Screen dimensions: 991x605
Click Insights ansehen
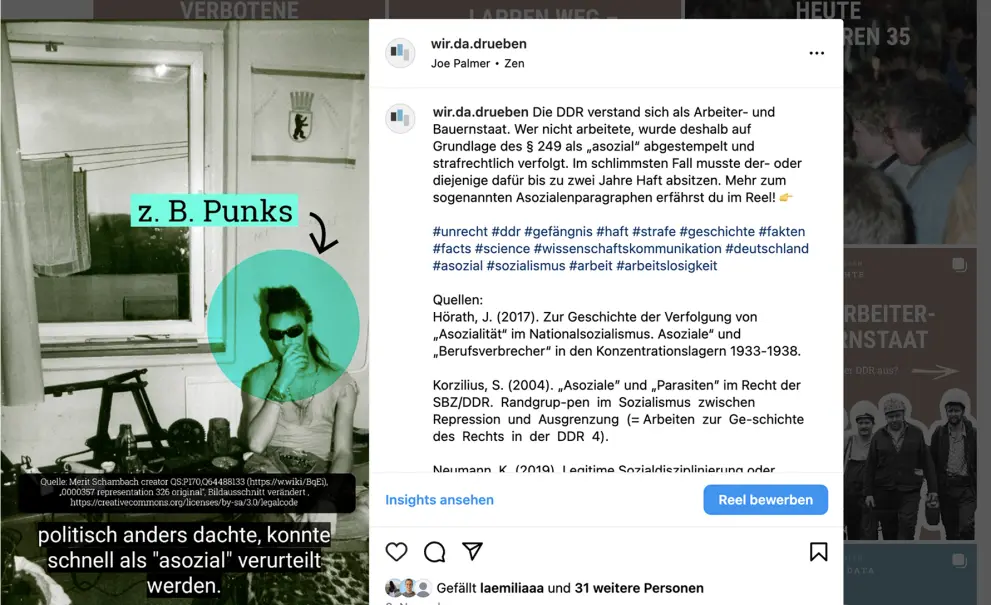(x=439, y=499)
